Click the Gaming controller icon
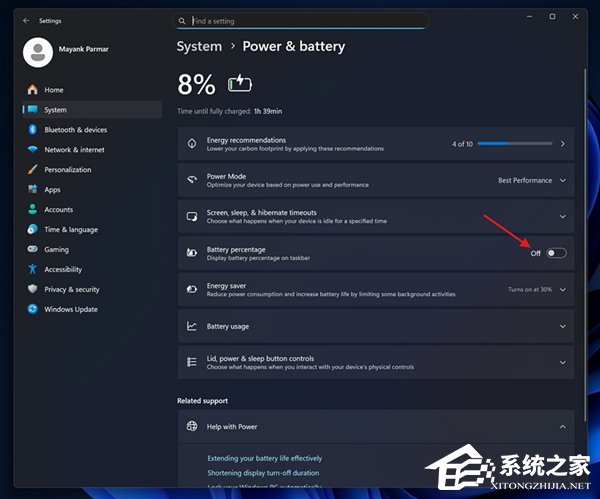 click(33, 249)
